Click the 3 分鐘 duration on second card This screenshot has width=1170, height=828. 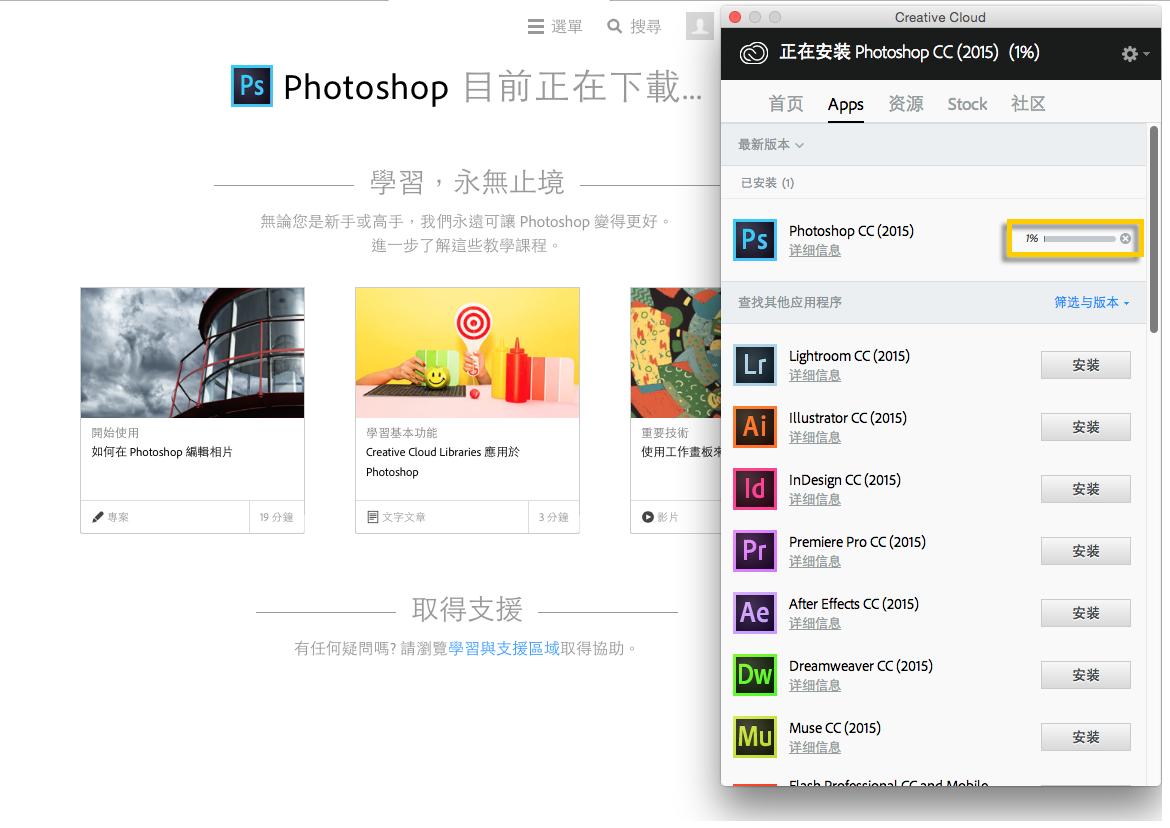click(x=554, y=517)
